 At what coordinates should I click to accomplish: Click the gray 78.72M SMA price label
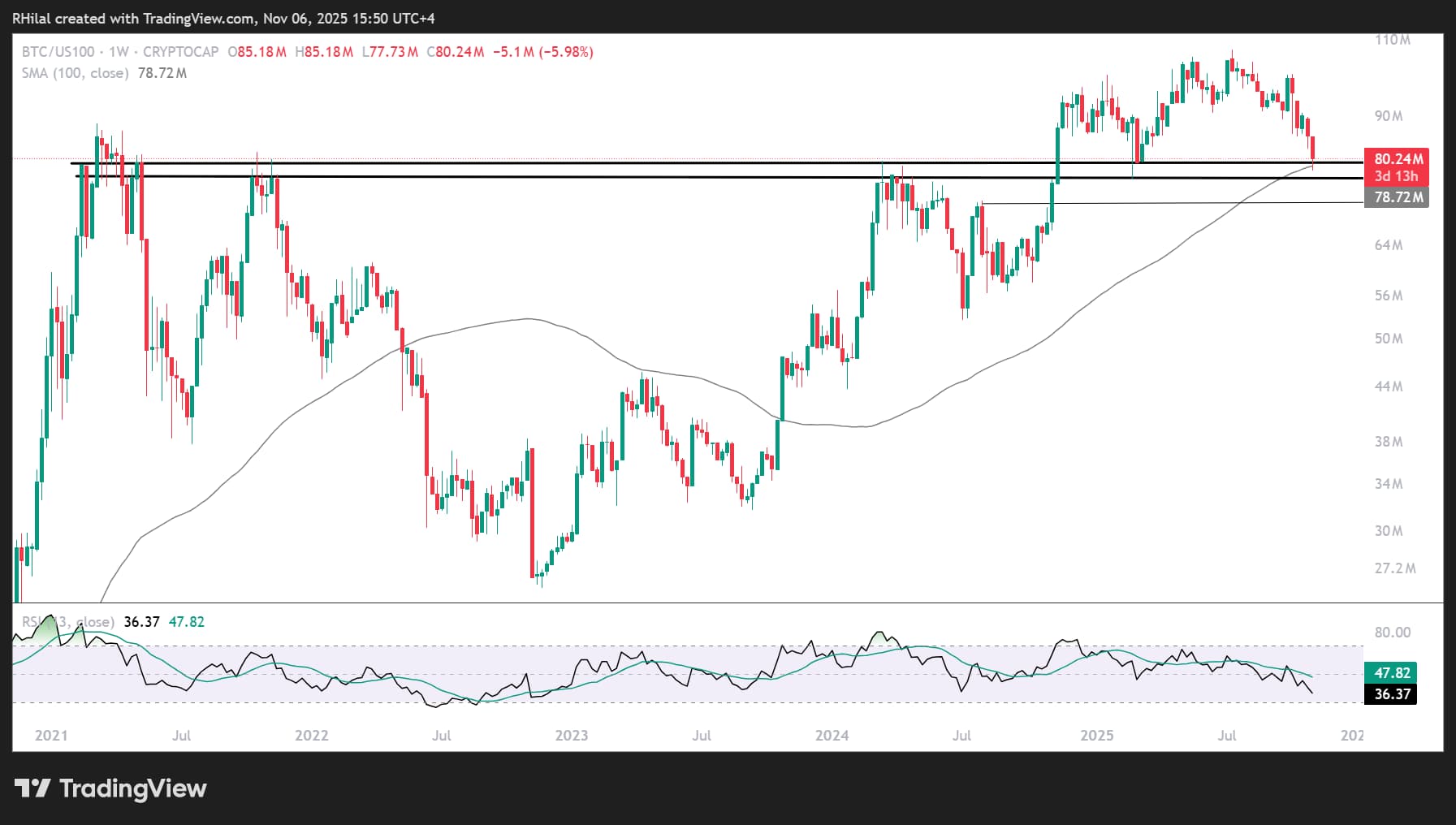(1398, 197)
